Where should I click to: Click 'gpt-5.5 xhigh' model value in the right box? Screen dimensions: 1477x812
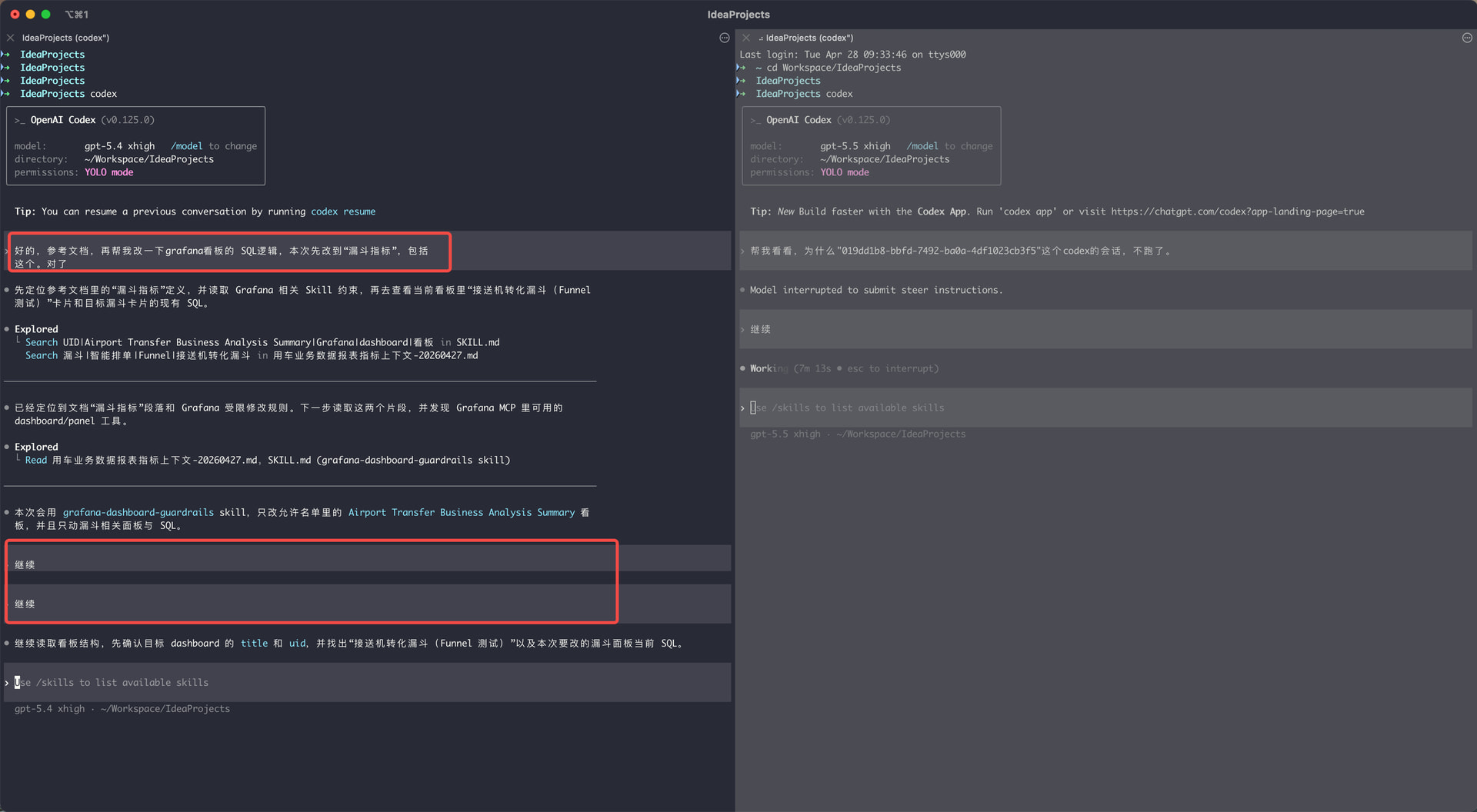[855, 146]
